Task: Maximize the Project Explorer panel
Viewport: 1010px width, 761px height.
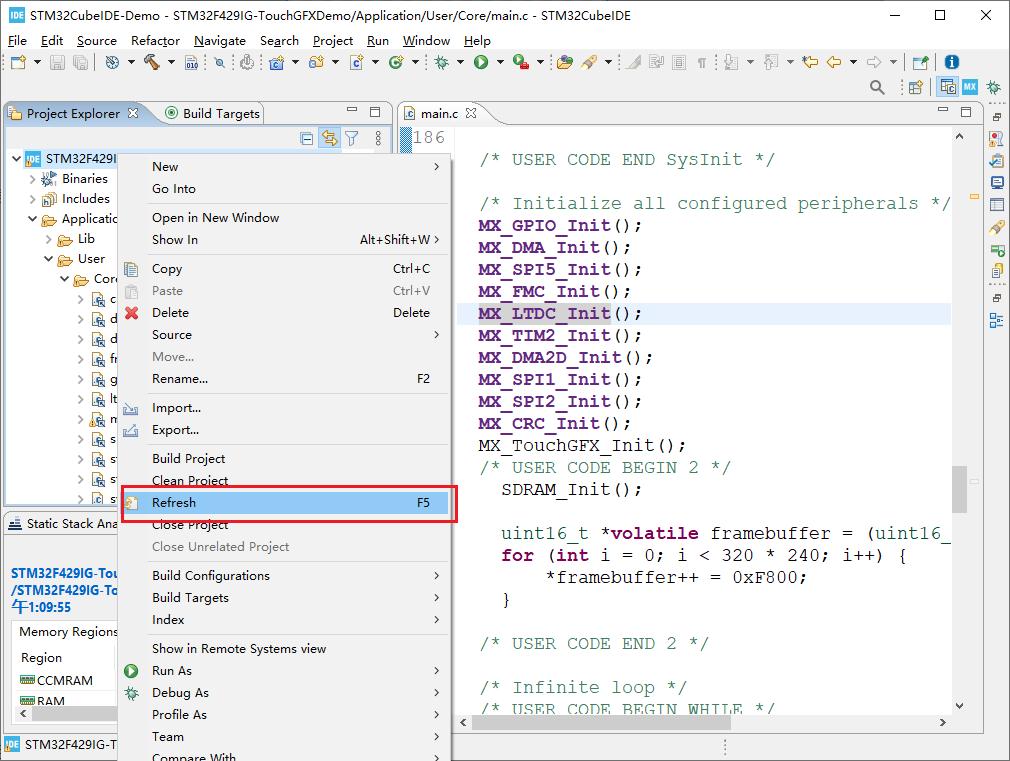Action: pyautogui.click(x=375, y=112)
